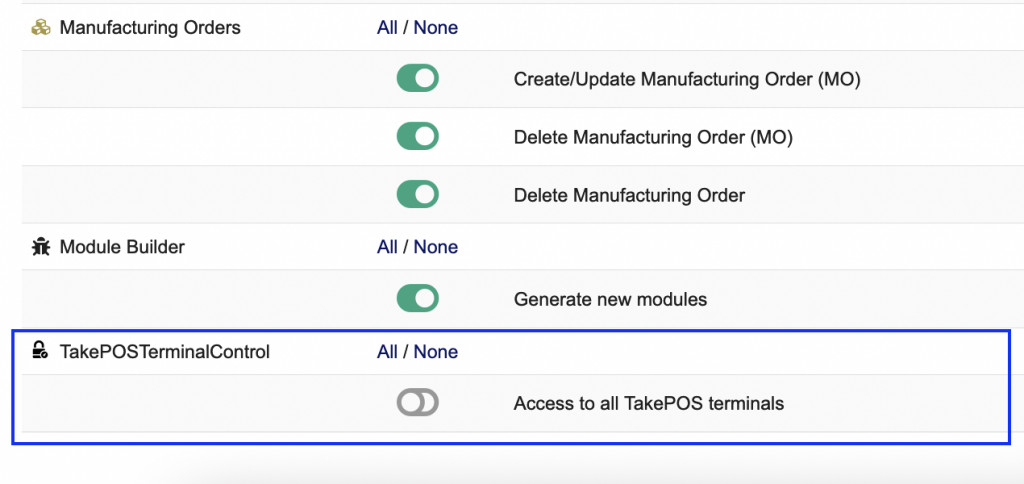
Task: Disable Create/Update Manufacturing Order (MO) permission
Action: coord(417,79)
